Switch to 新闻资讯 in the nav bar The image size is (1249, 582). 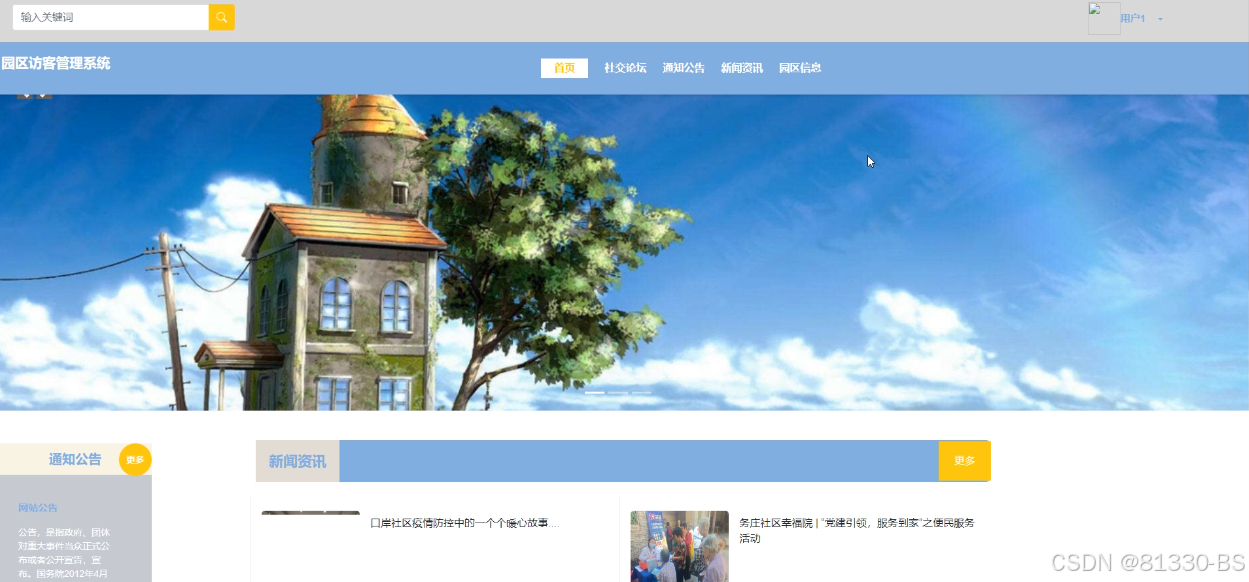742,68
